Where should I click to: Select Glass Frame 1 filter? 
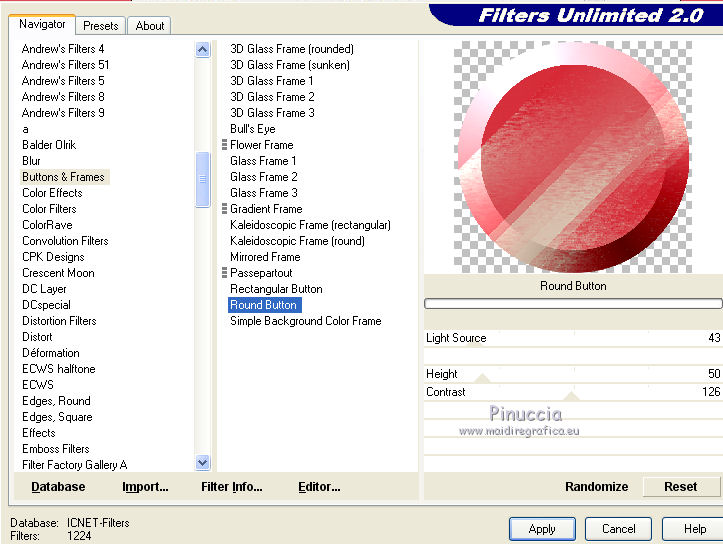(x=263, y=161)
